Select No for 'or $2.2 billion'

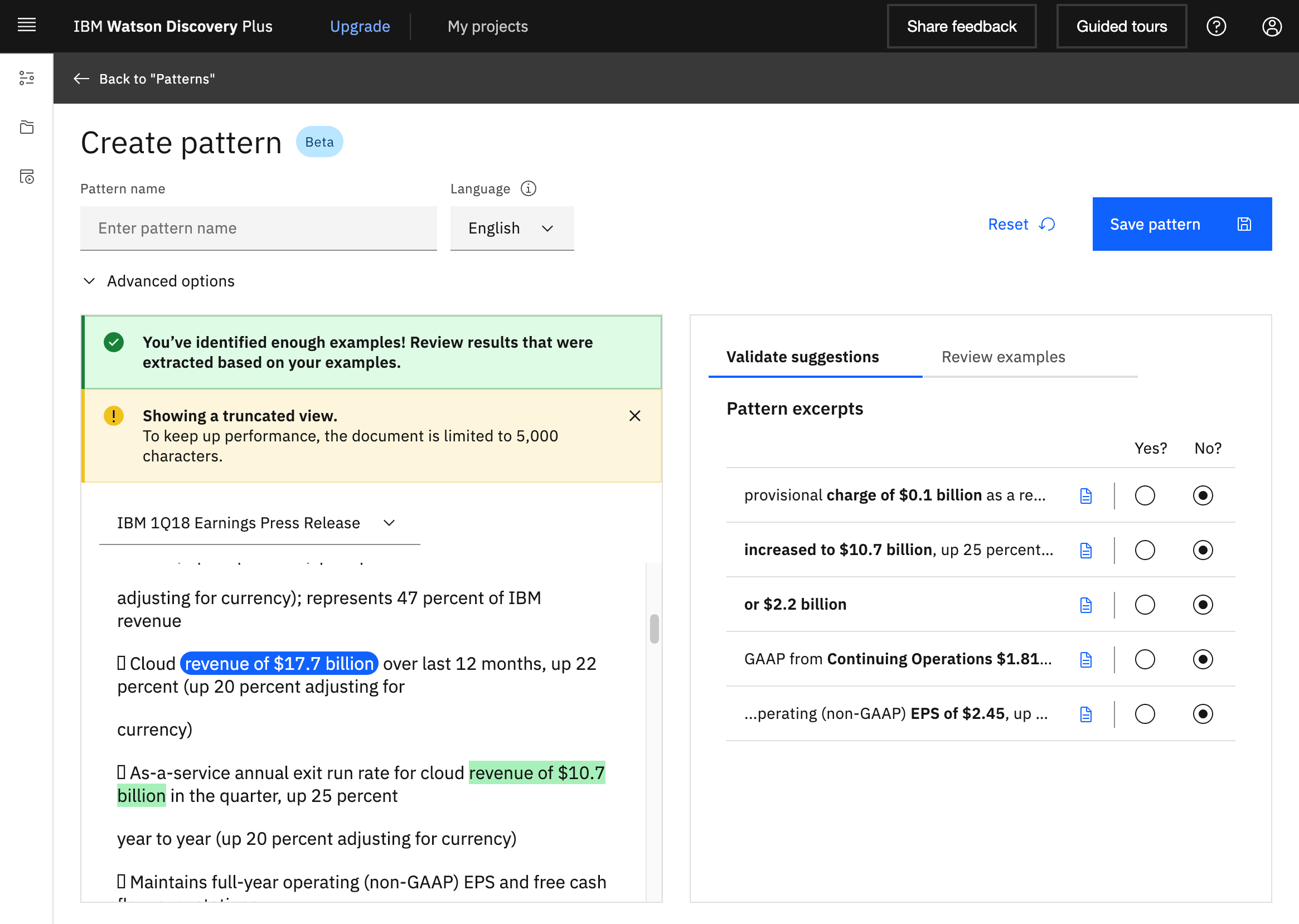(1203, 605)
